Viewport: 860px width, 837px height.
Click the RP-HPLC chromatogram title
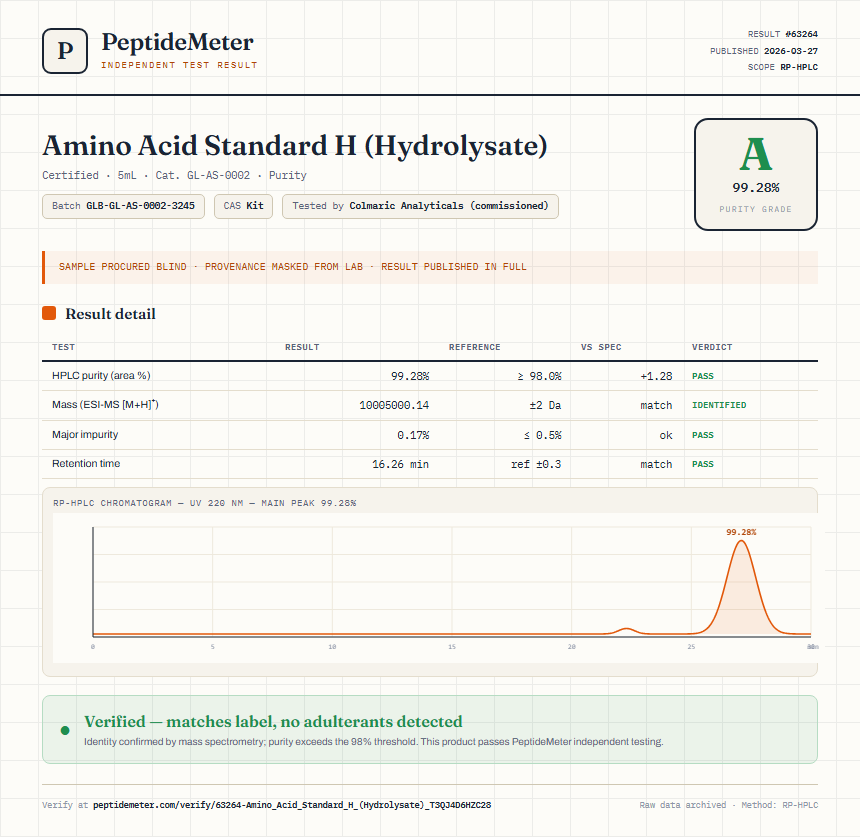pos(205,503)
